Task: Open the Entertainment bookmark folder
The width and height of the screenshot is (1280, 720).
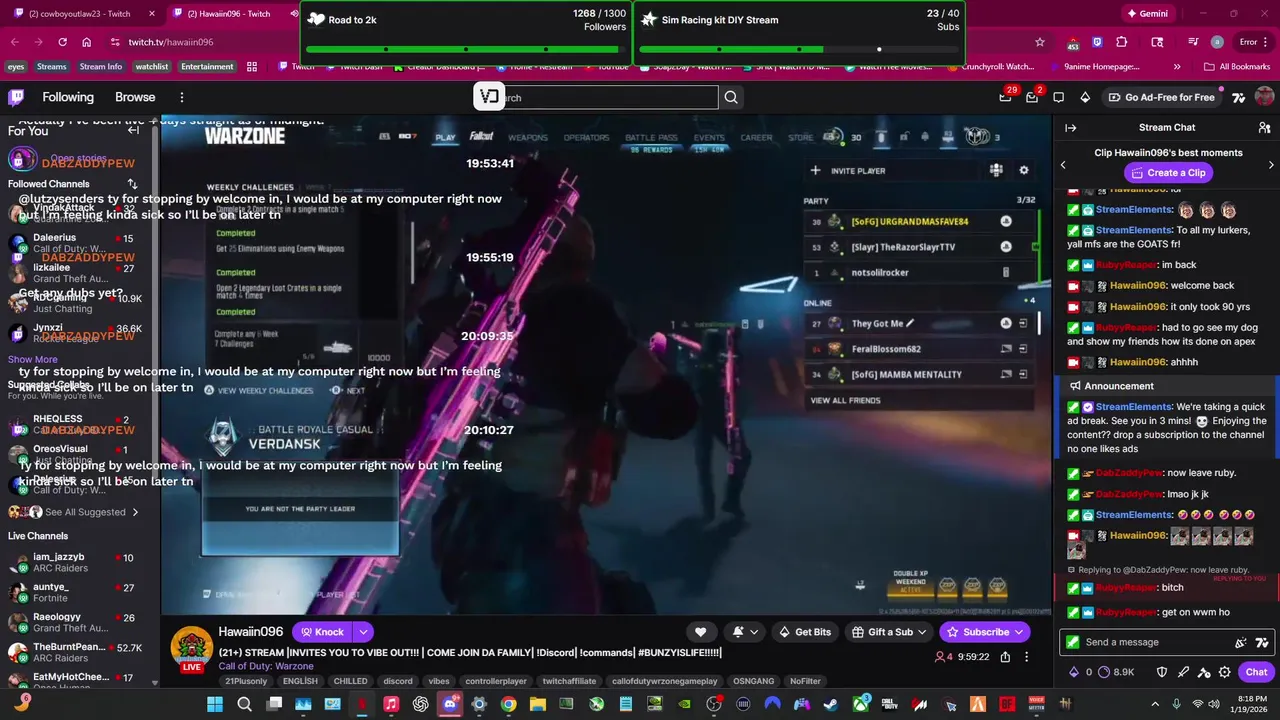Action: 207,67
